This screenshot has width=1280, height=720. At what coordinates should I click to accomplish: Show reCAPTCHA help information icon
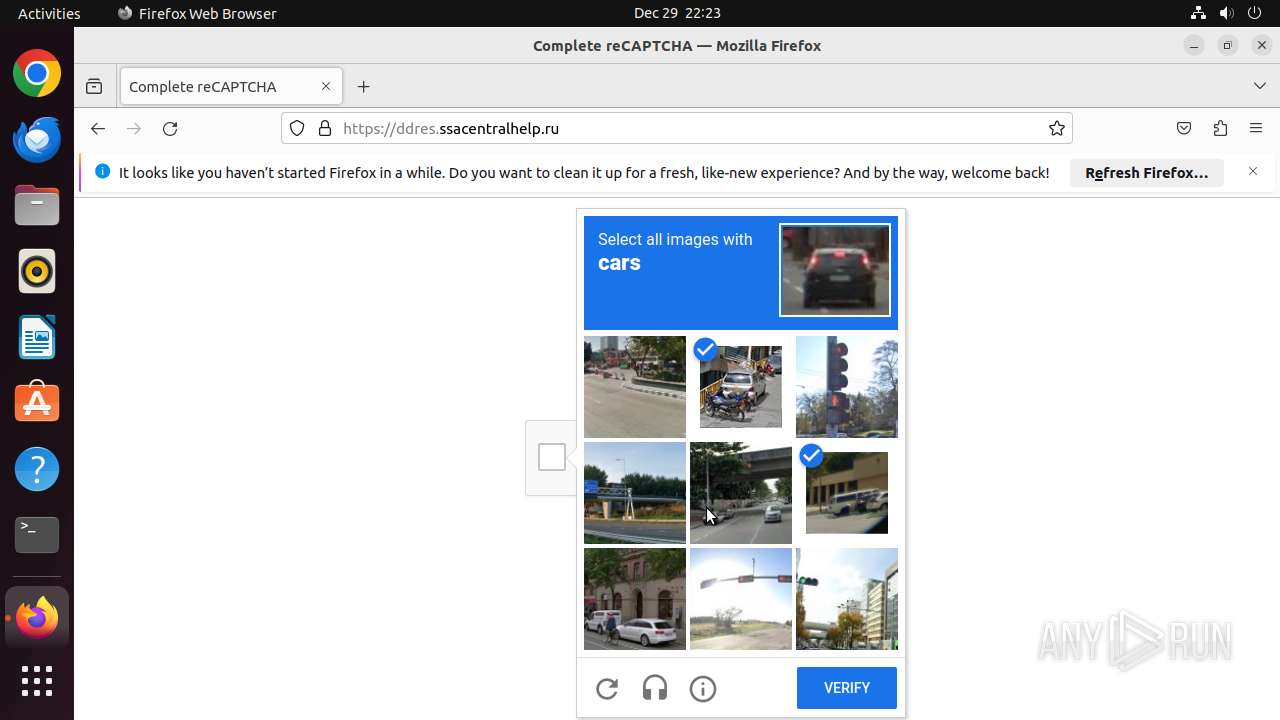click(x=703, y=688)
